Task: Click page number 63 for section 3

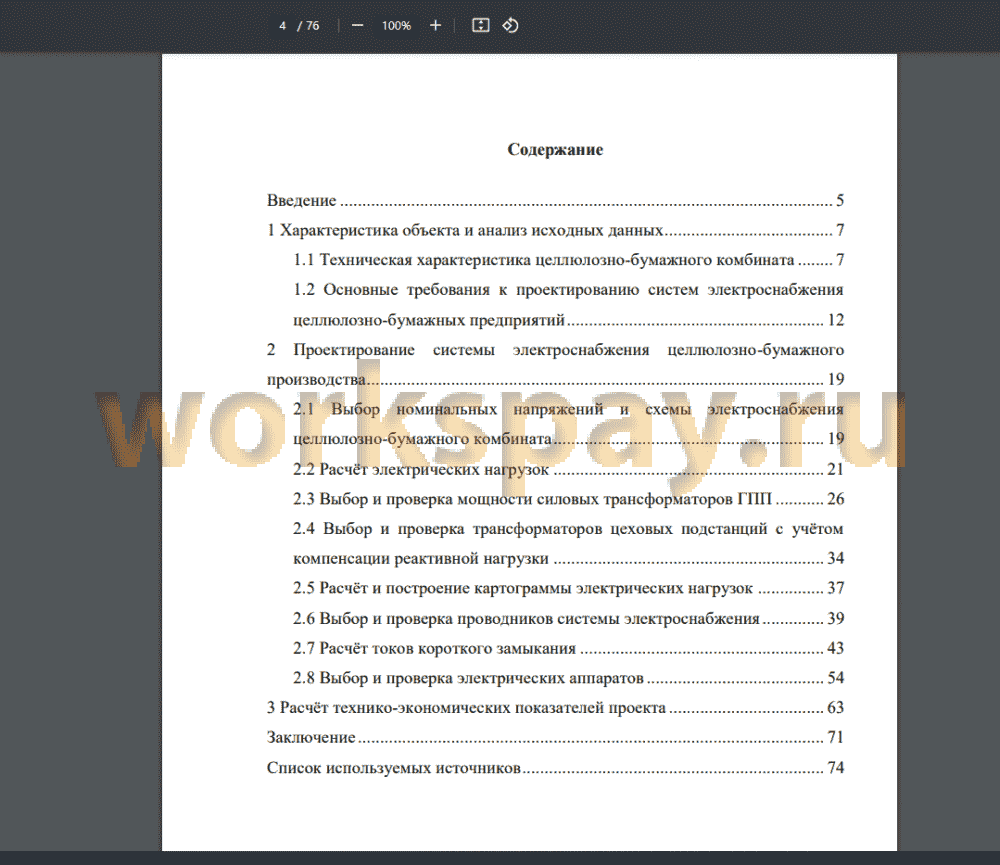Action: 835,707
